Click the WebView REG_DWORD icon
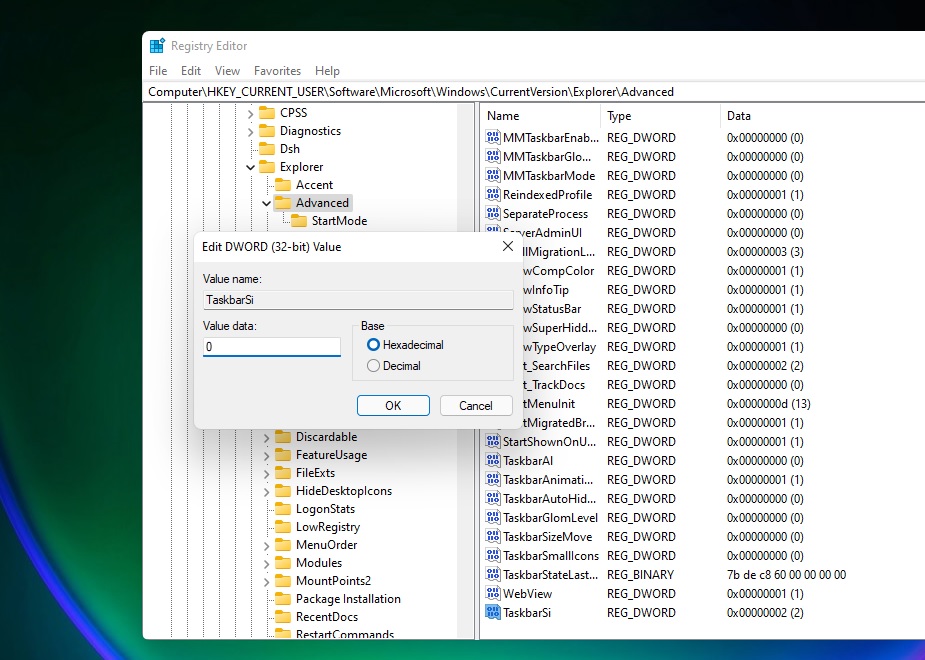 [492, 594]
